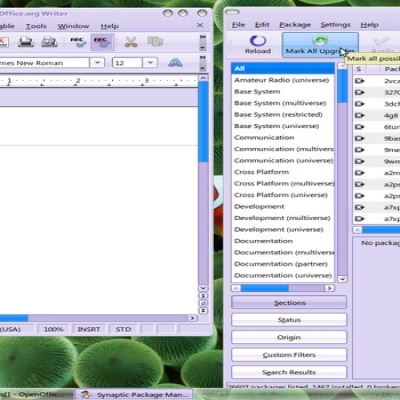400x400 pixels.
Task: Click status icon for a2m package
Action: point(359,173)
